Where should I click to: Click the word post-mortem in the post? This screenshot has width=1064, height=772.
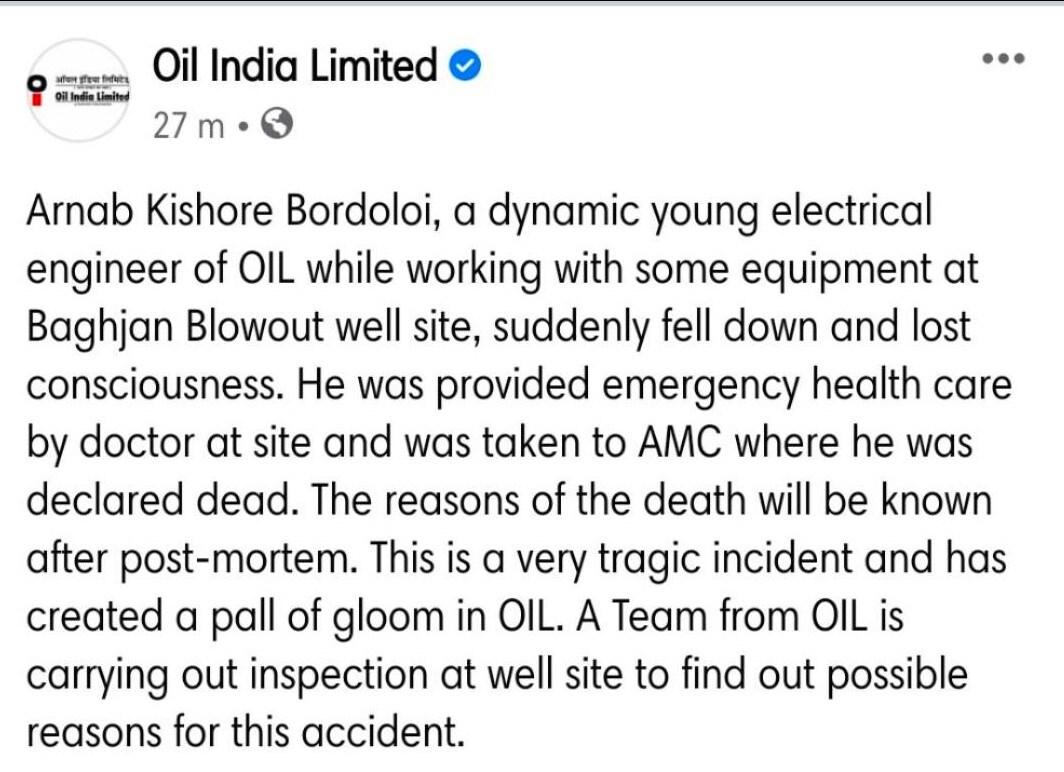(x=238, y=560)
